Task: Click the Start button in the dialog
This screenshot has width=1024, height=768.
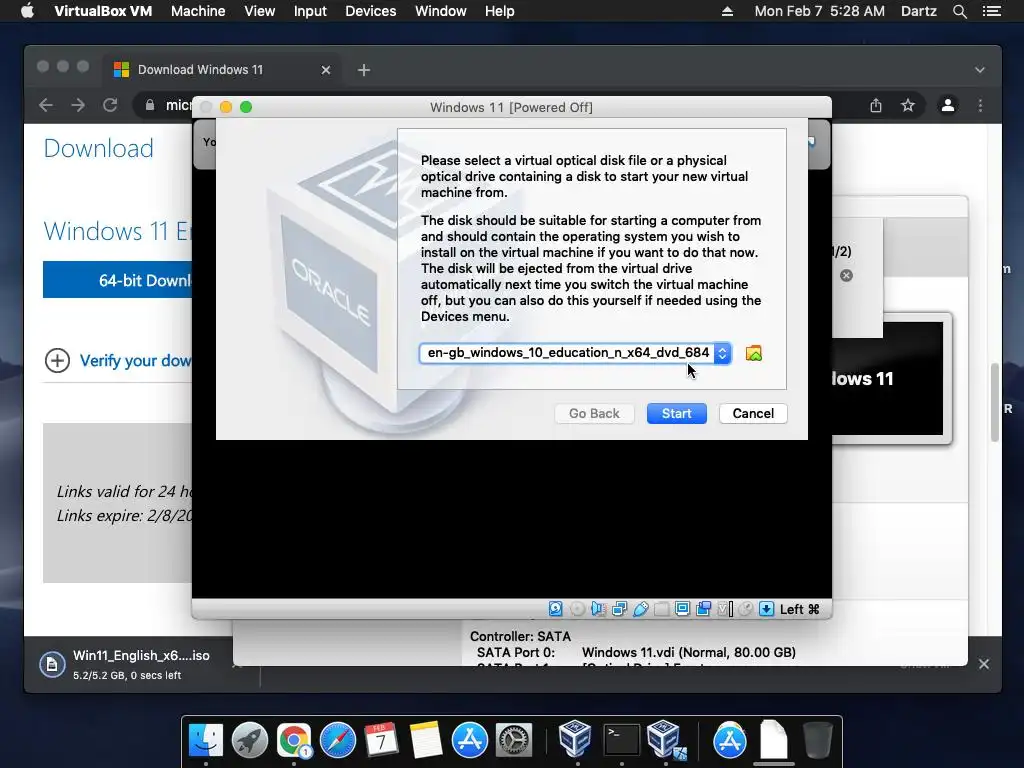Action: pos(677,413)
